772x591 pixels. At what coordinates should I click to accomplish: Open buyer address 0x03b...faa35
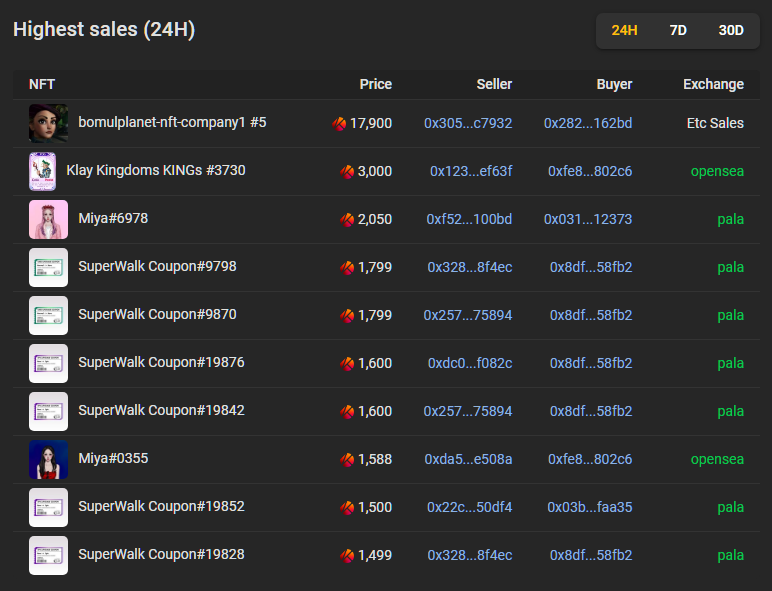coord(590,507)
